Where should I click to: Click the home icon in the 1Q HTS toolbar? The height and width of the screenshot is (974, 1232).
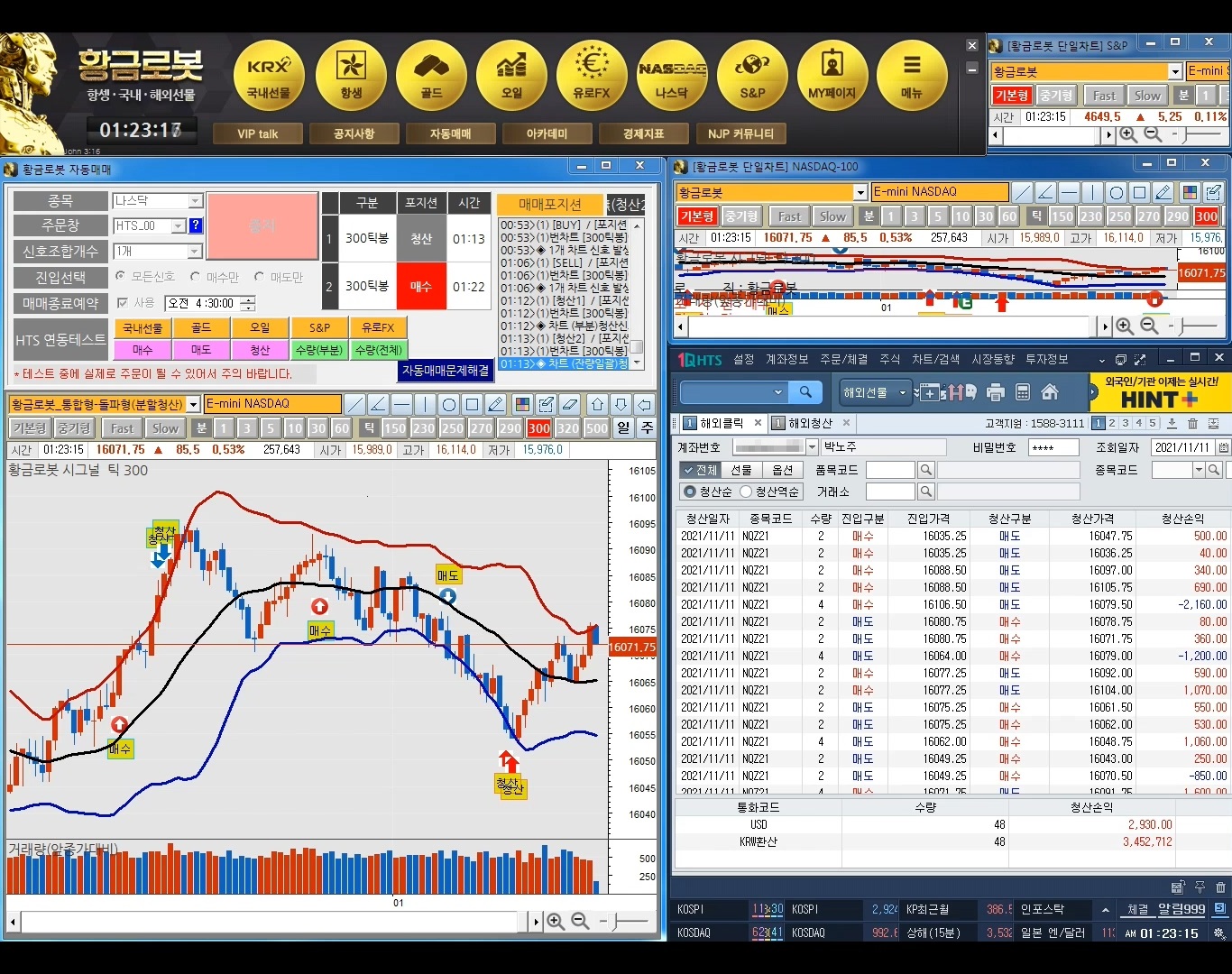[1050, 392]
